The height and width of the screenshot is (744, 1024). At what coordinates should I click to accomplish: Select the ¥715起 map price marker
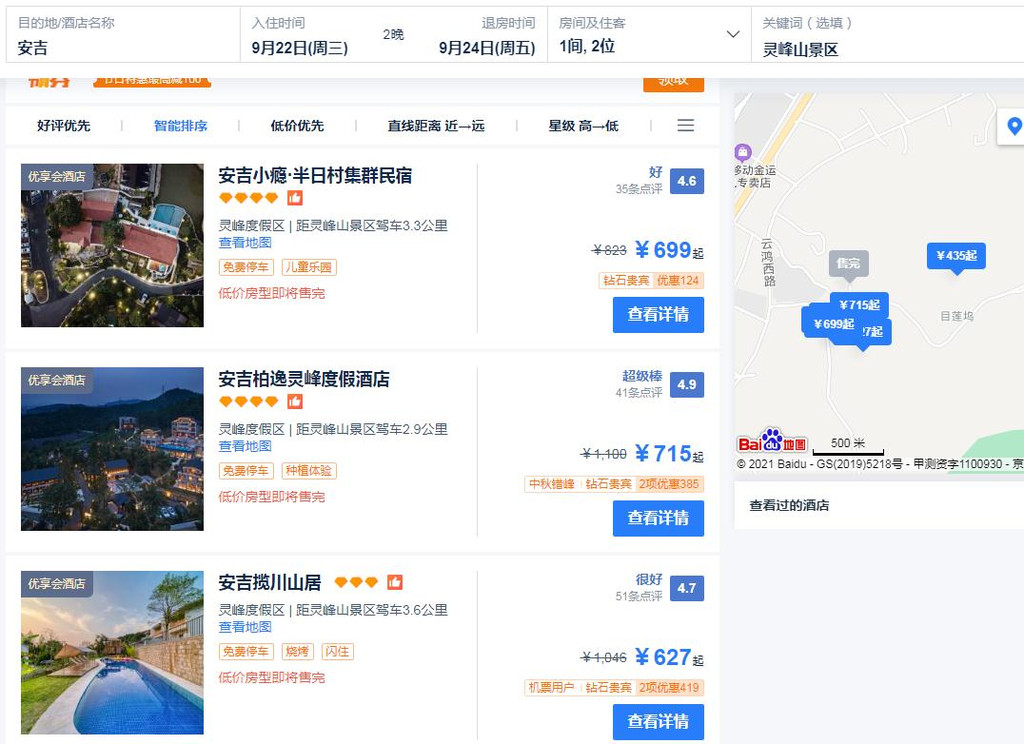[x=859, y=305]
